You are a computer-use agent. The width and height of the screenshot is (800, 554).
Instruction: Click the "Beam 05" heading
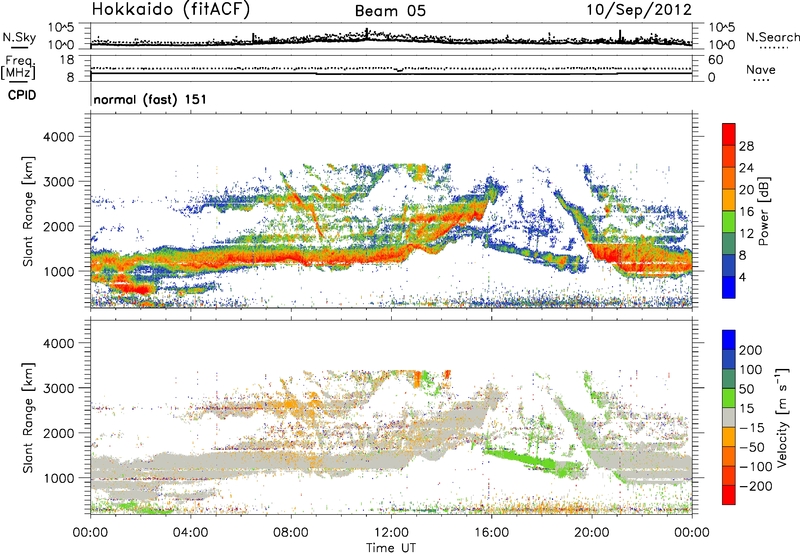click(x=390, y=11)
